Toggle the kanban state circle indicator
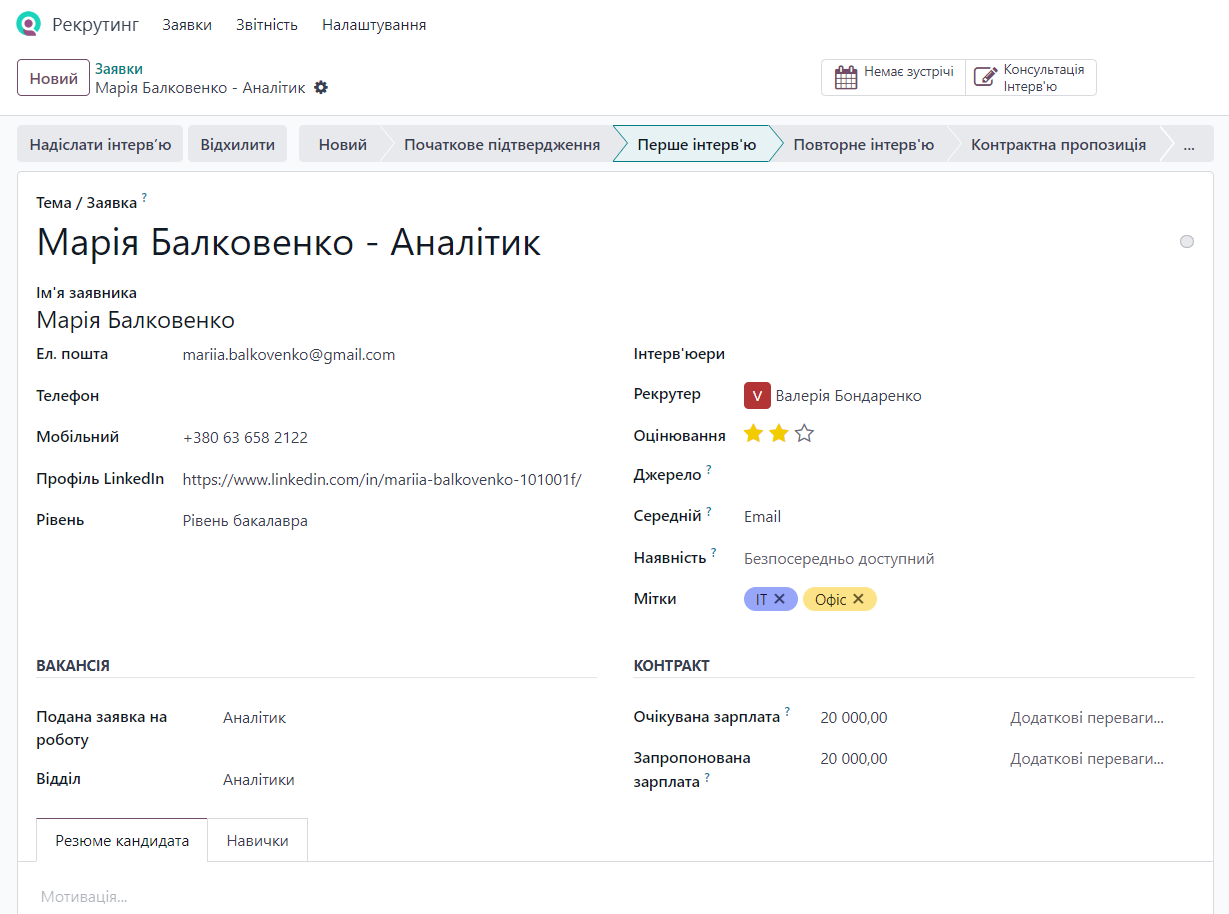Screen dimensions: 1229x914 1186,242
